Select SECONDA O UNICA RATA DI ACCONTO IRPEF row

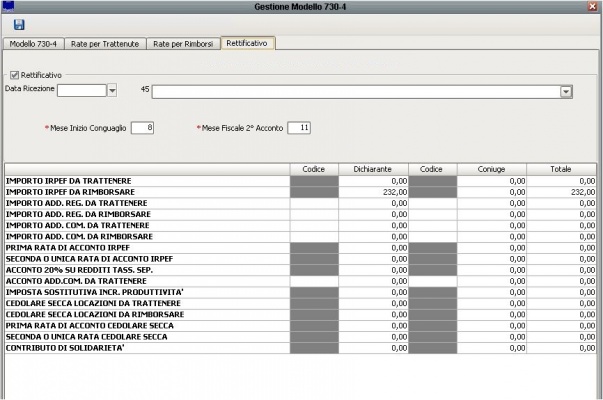89,259
